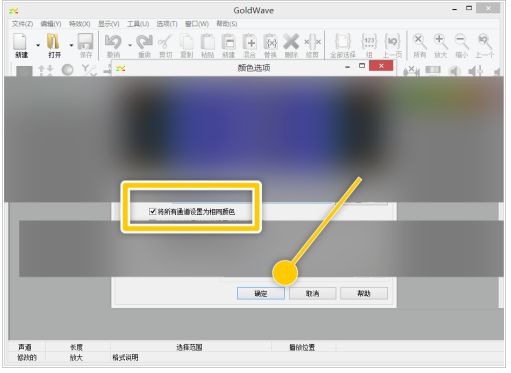
Task: Click the GoldWave logo icon in main title bar
Action: 14,11
